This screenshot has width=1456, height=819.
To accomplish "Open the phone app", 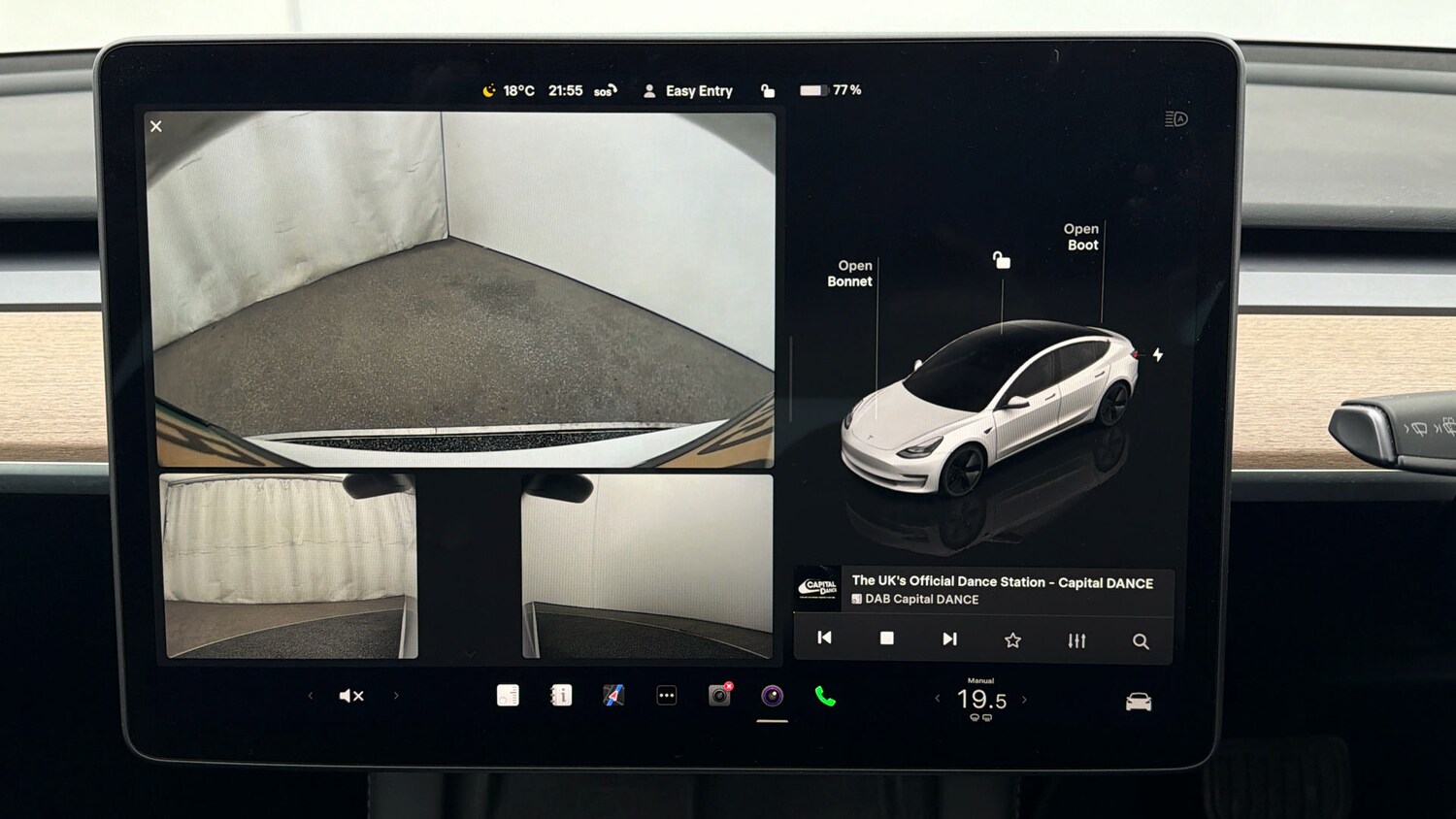I will 825,696.
